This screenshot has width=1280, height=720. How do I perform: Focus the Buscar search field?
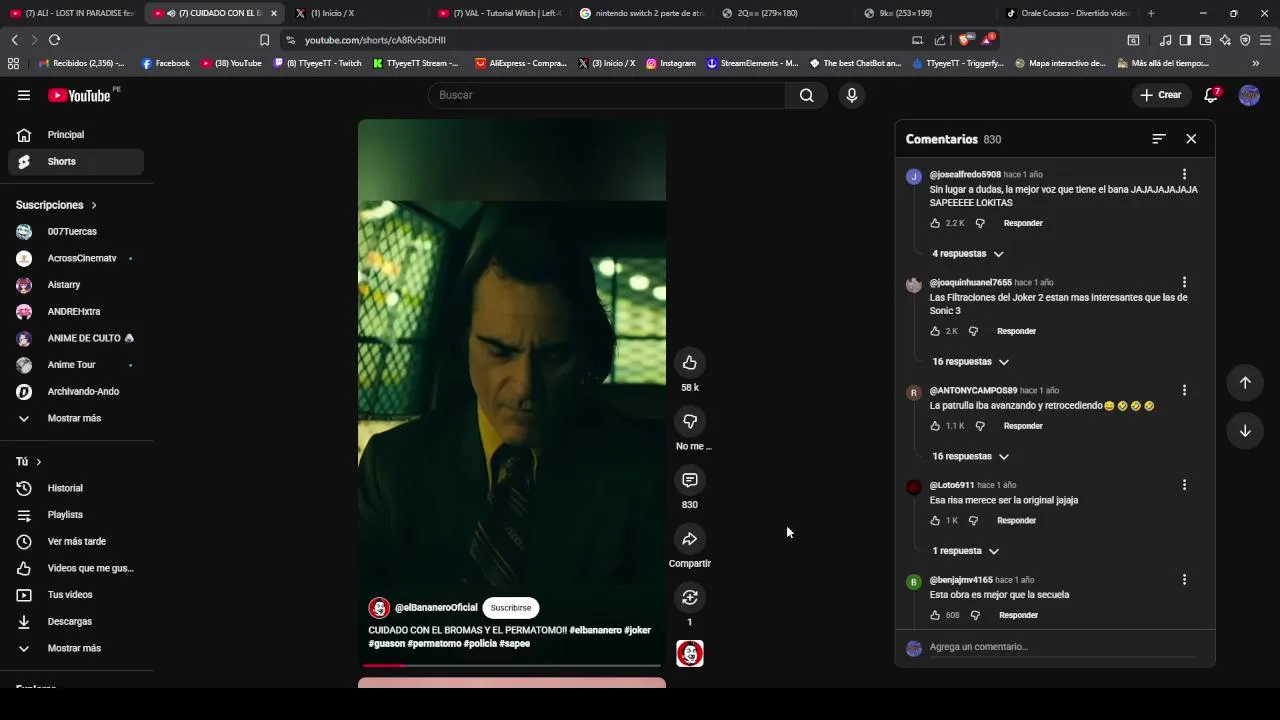607,95
